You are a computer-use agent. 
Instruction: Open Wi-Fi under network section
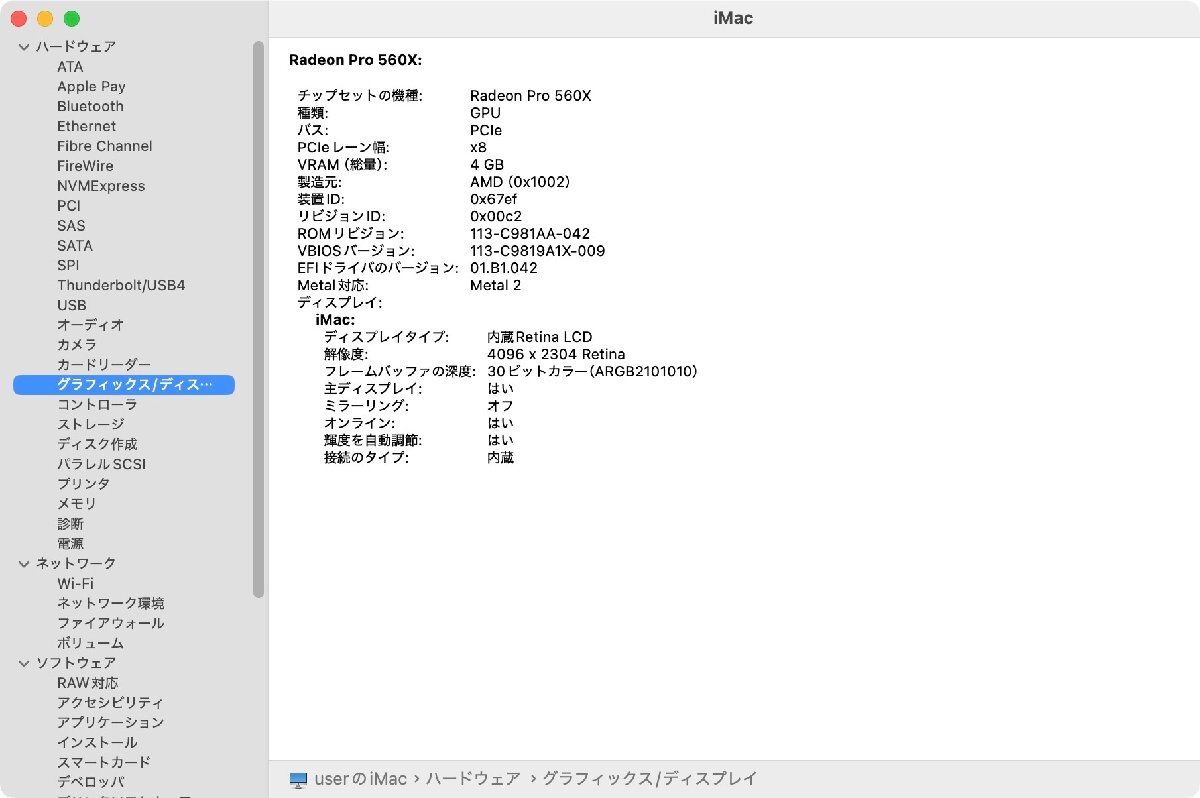(75, 583)
